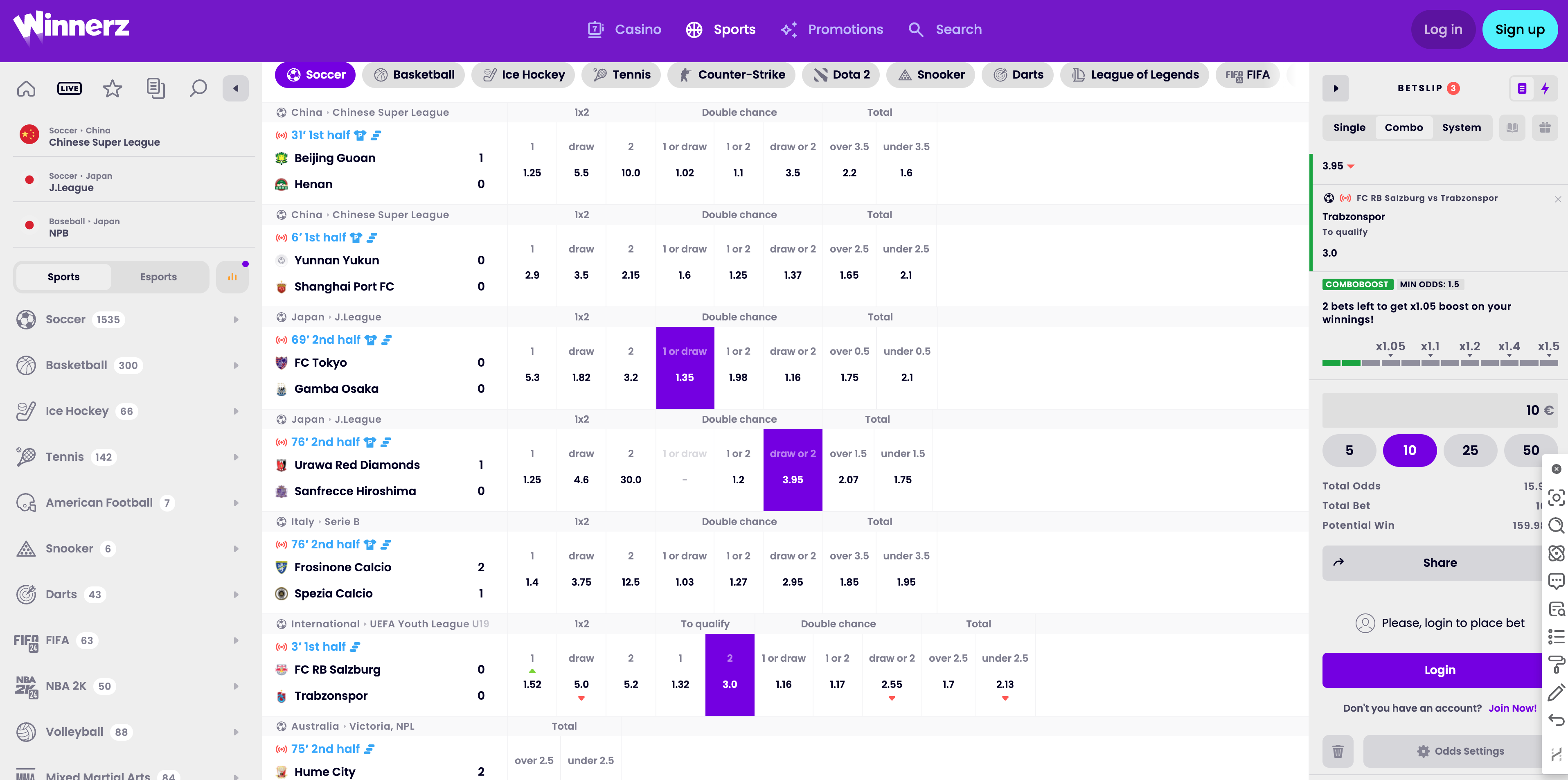Open the Live events icon in sidebar
1568x780 pixels.
(x=70, y=88)
